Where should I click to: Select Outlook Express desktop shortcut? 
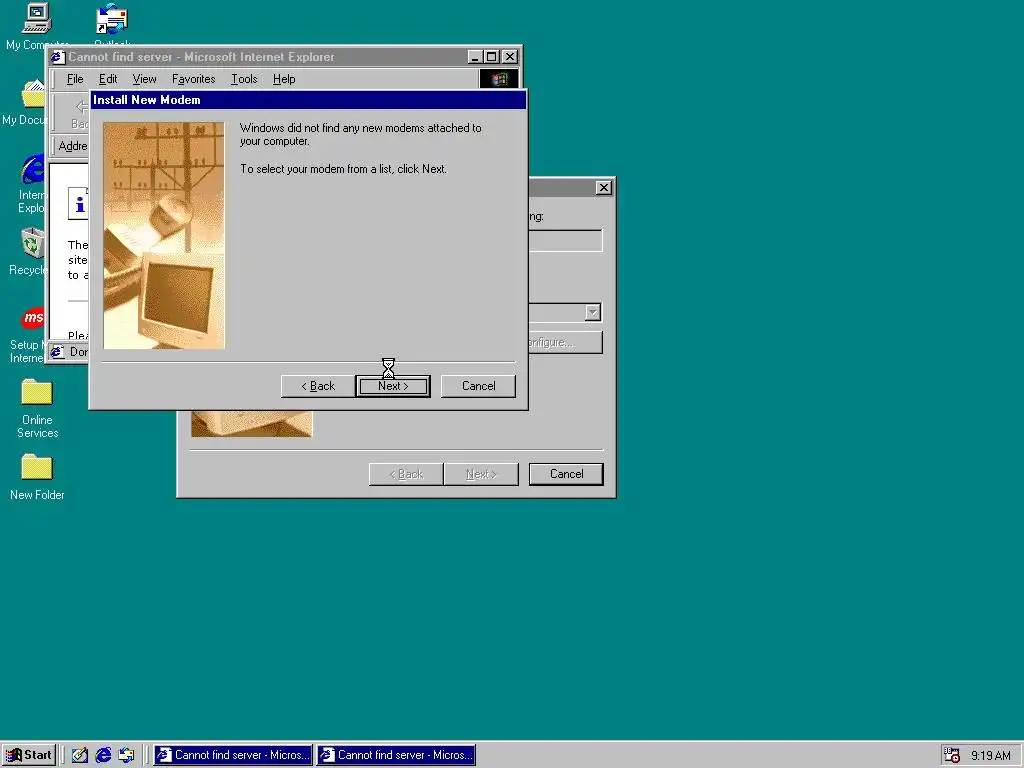click(x=112, y=25)
